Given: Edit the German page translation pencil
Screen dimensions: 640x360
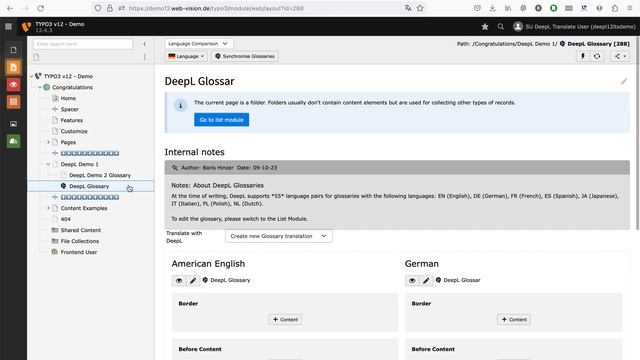Looking at the screenshot, I should coord(426,280).
